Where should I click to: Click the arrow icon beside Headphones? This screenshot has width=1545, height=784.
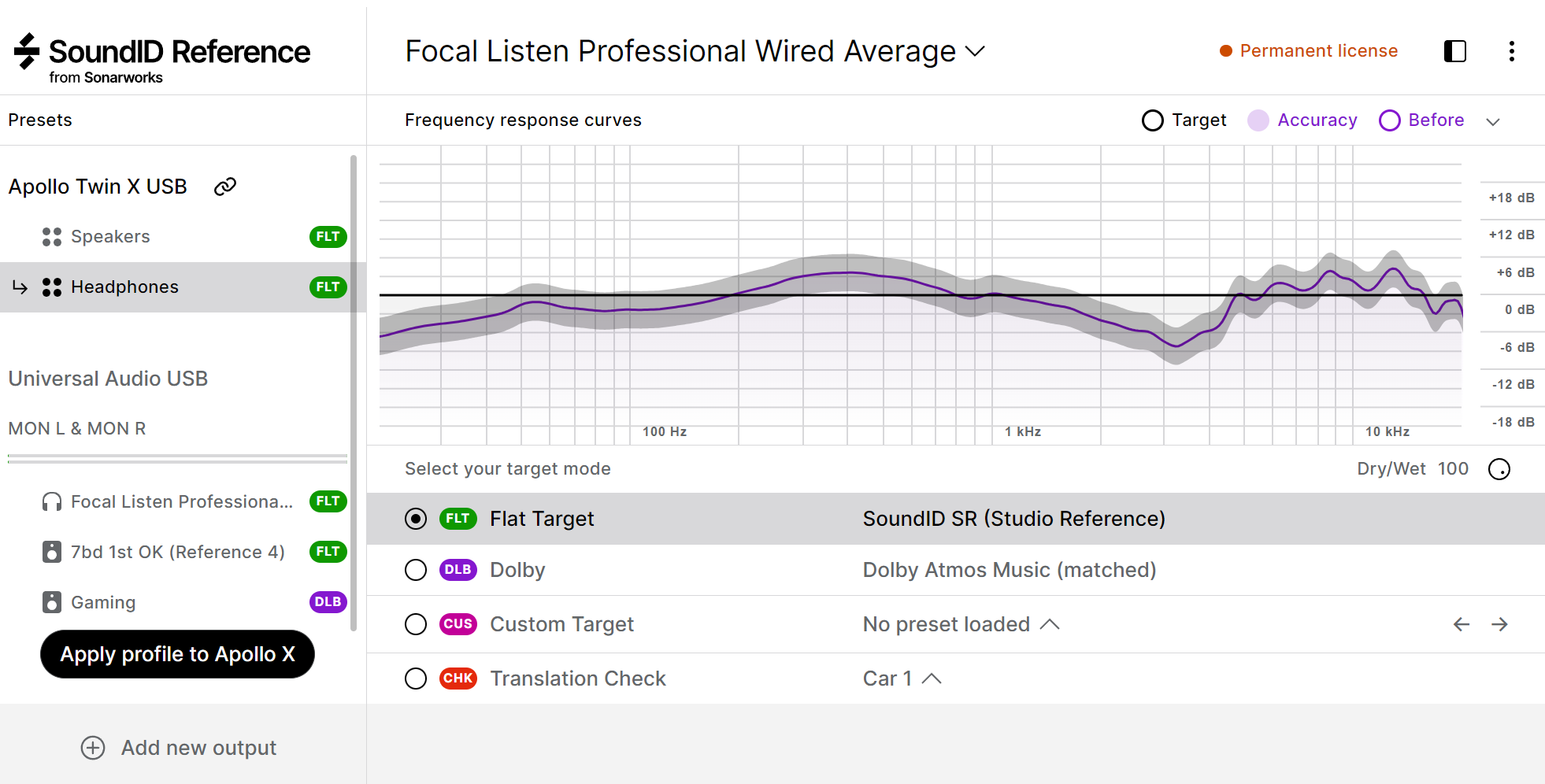20,287
